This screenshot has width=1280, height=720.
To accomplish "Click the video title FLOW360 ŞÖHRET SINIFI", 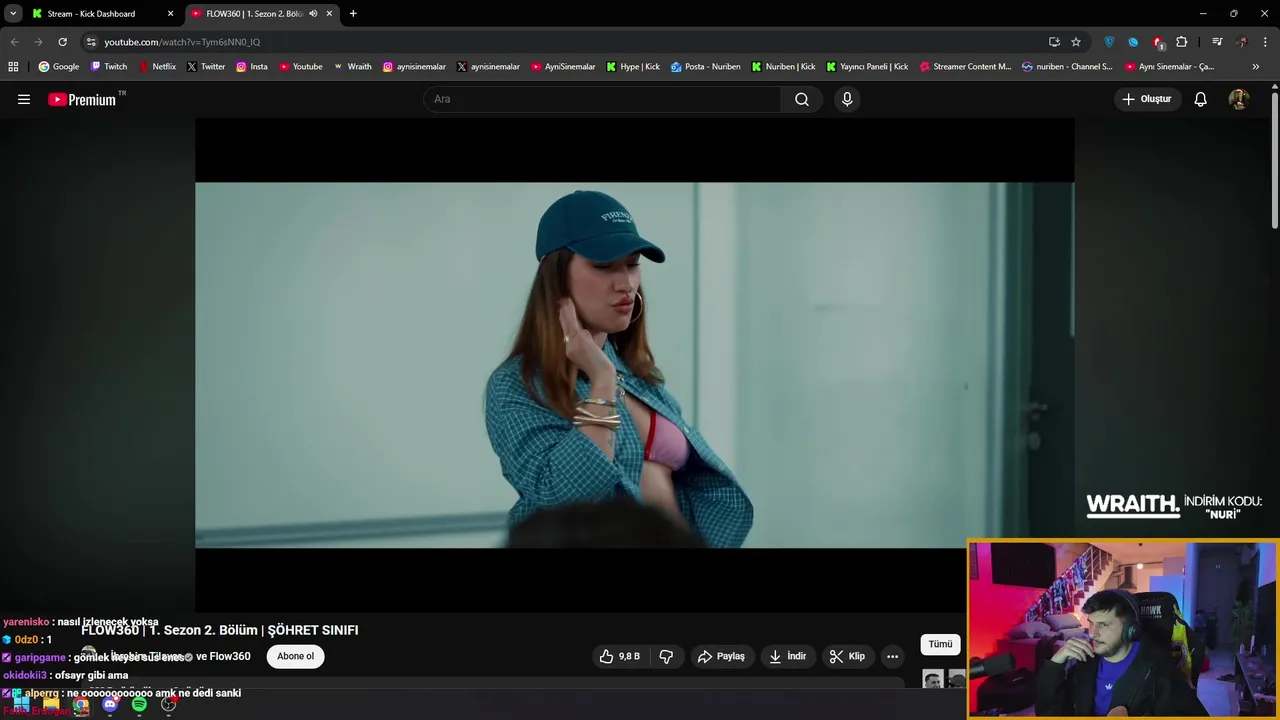I will pyautogui.click(x=219, y=630).
